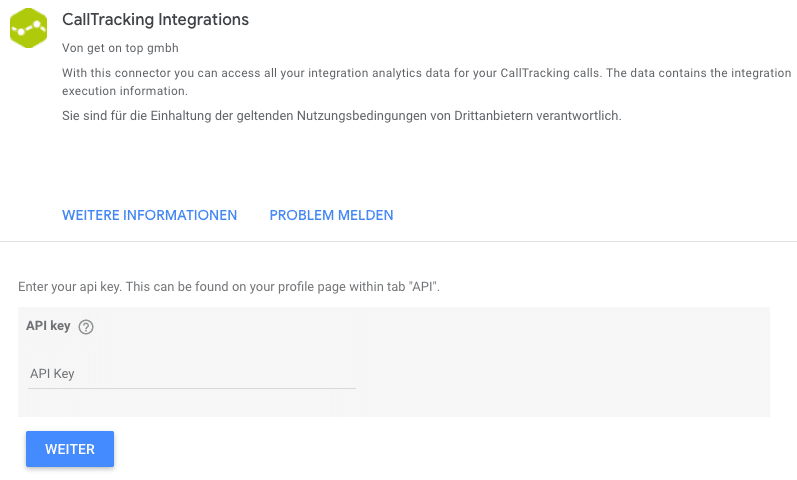Open the WEITERE INFORMATIONEN link
Screen dimensions: 797x480
[x=149, y=215]
